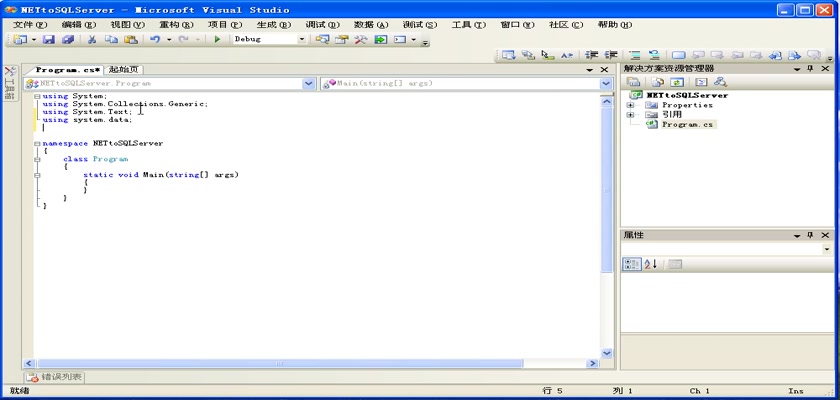Viewport: 840px width, 400px height.
Task: Expand the Properties node in Solution Explorer
Action: point(631,105)
